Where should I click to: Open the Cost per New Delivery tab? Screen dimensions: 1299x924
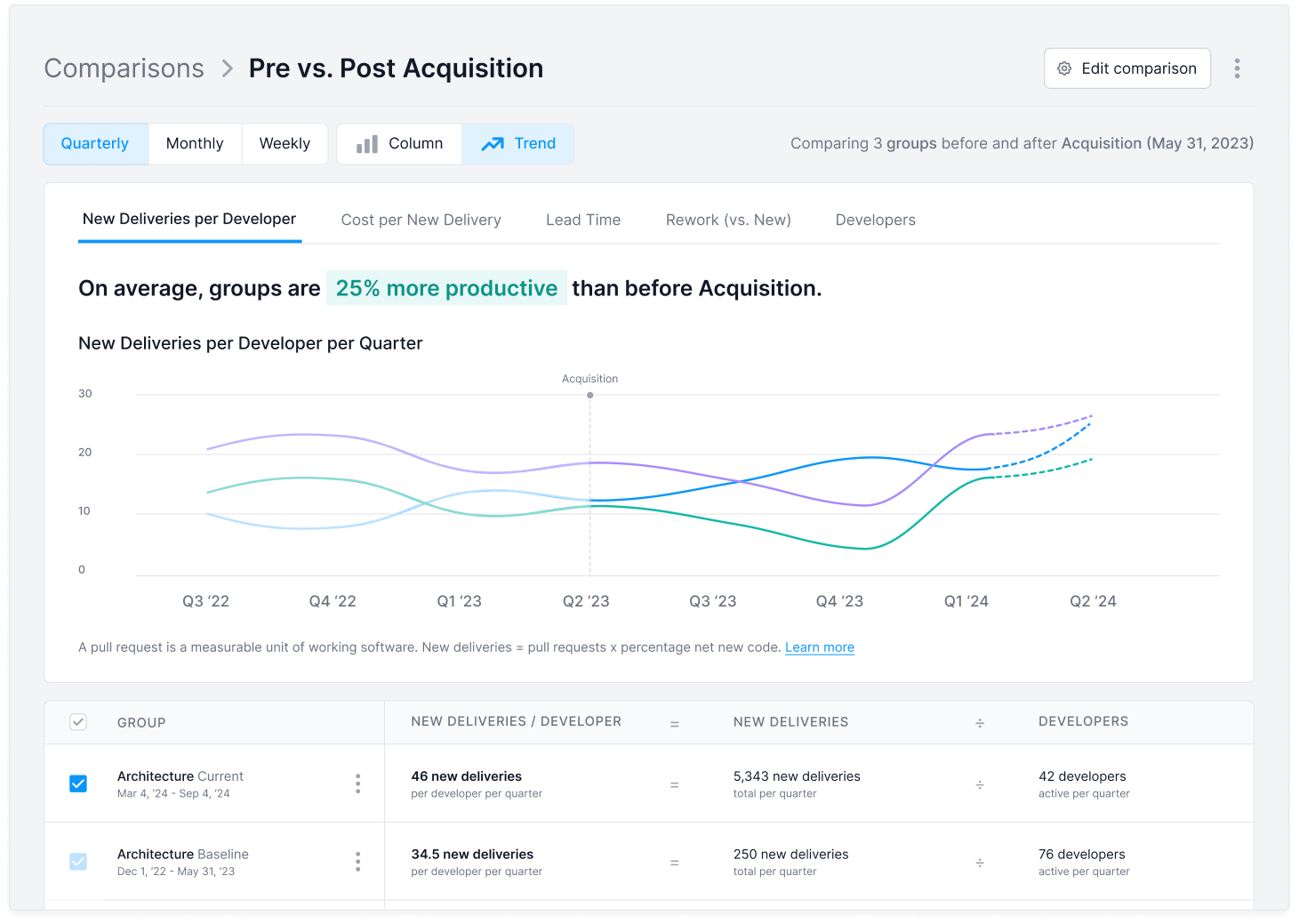pos(421,220)
